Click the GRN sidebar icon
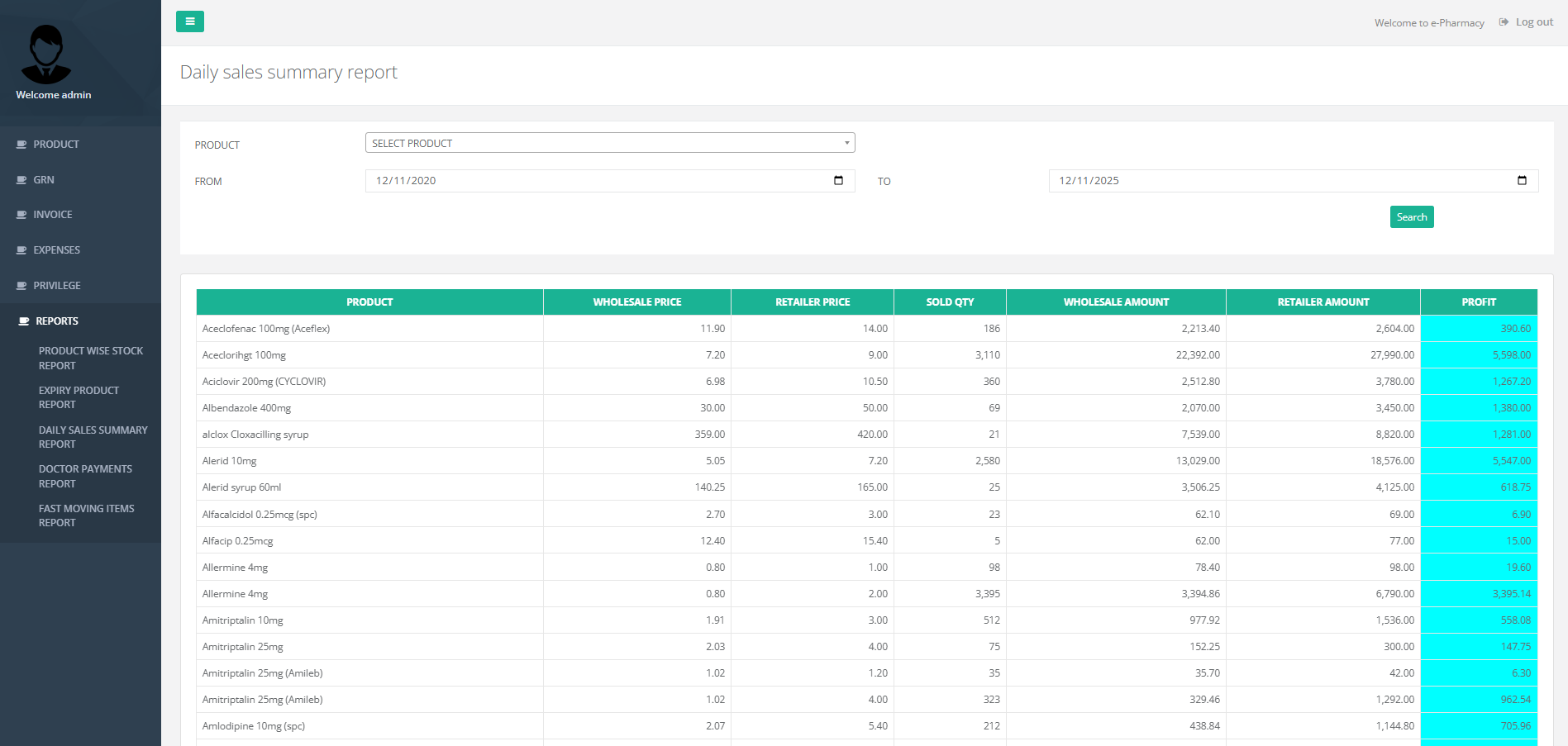 tap(22, 179)
